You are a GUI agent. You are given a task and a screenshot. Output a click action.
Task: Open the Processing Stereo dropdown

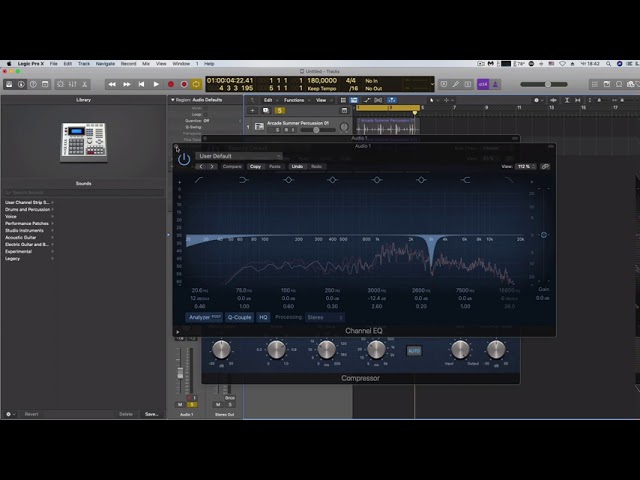[325, 317]
